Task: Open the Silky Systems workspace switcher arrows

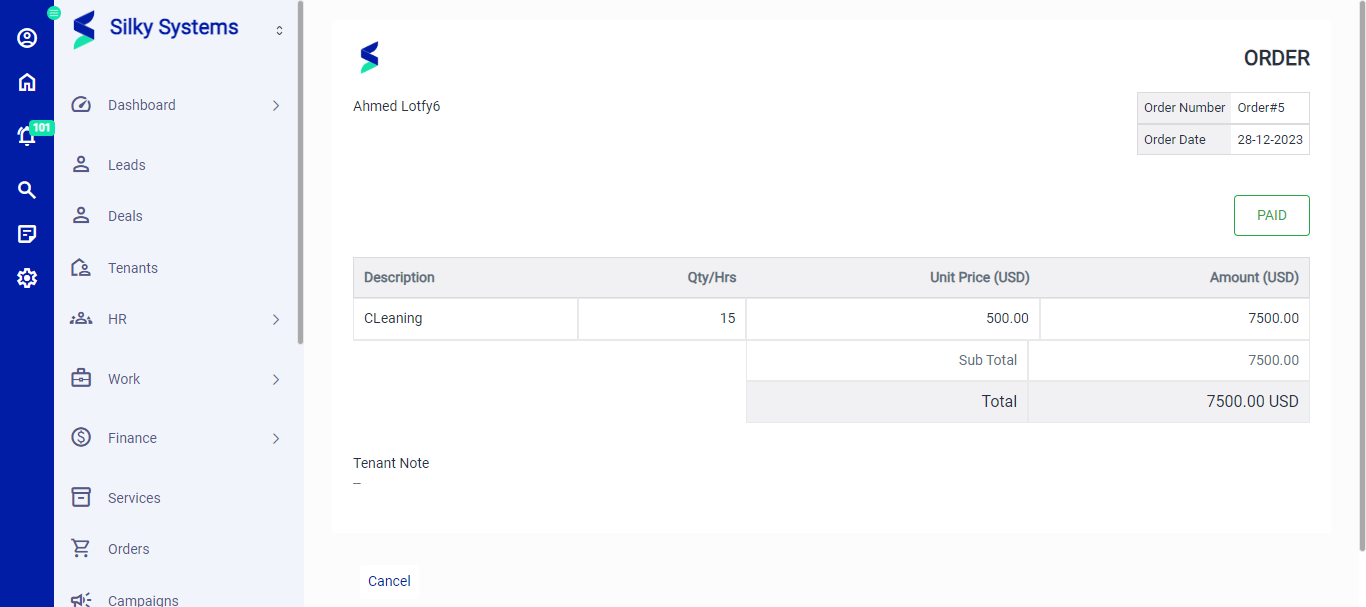Action: click(x=279, y=31)
